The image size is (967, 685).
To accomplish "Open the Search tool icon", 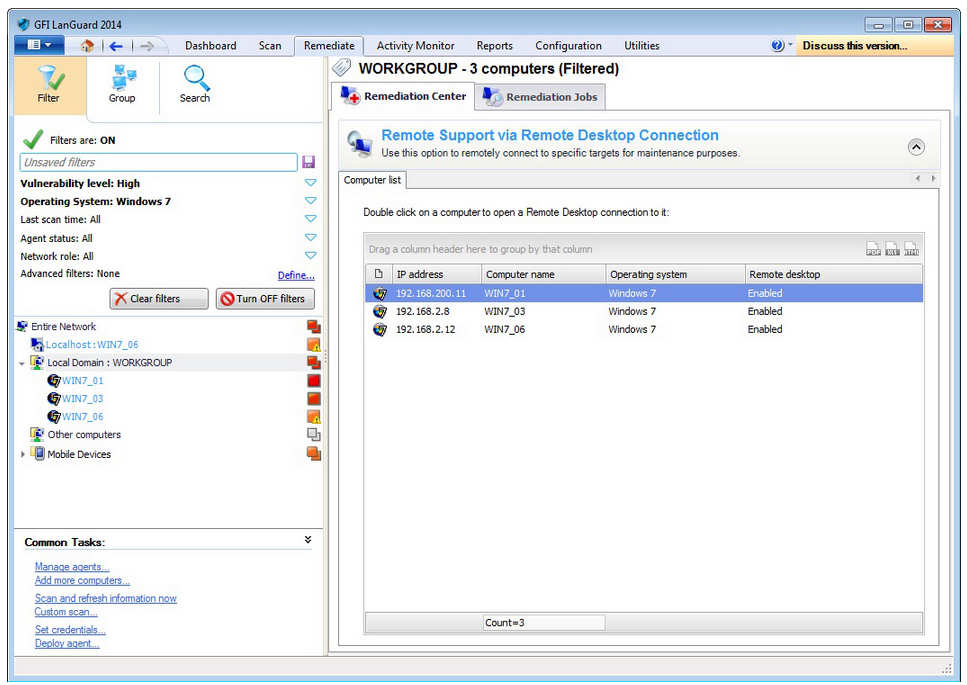I will [196, 78].
